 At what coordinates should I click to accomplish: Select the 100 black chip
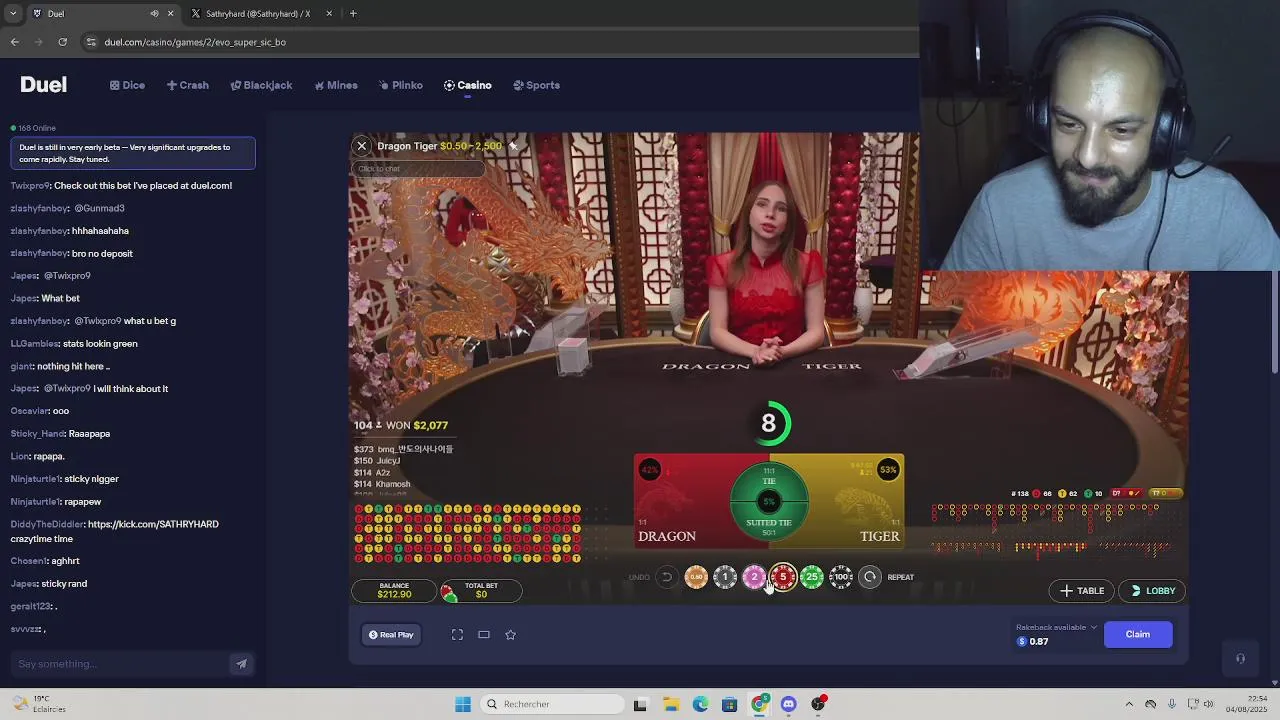[841, 577]
